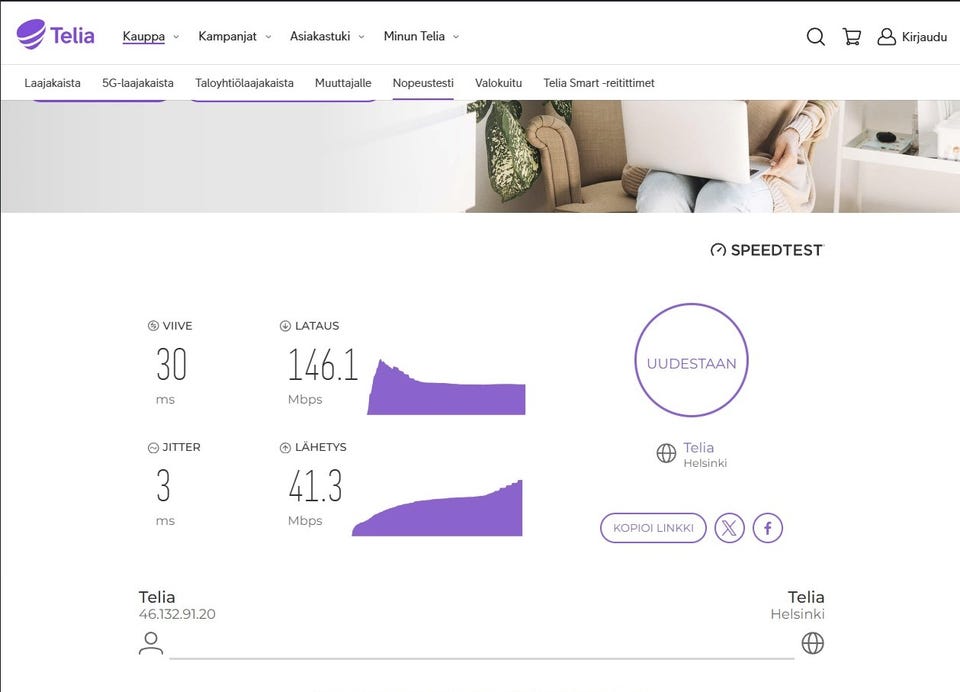The image size is (960, 692).
Task: Click the download speed graph
Action: pos(446,387)
